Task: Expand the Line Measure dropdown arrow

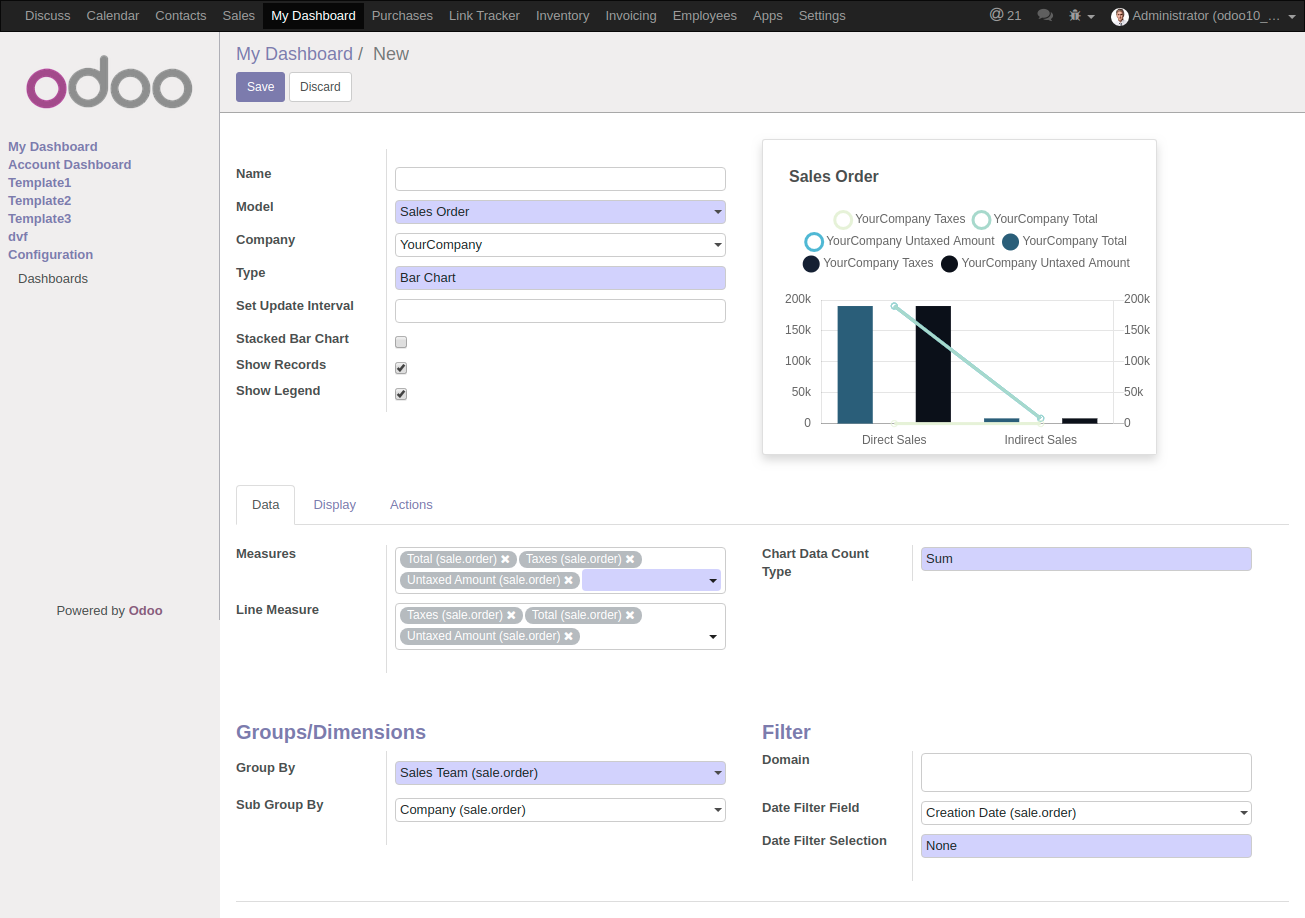Action: click(x=713, y=636)
